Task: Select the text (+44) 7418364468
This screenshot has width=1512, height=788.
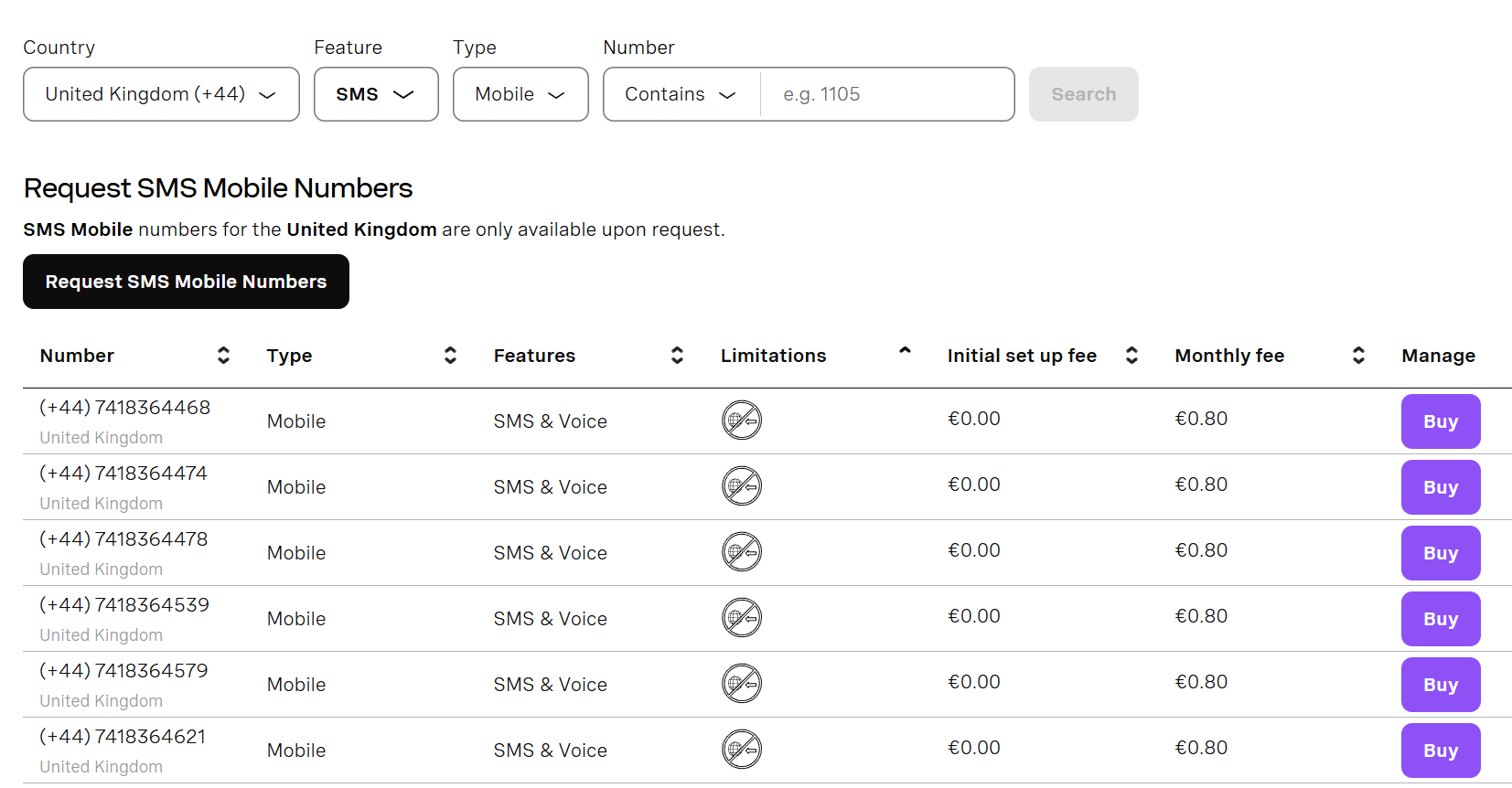Action: point(125,408)
